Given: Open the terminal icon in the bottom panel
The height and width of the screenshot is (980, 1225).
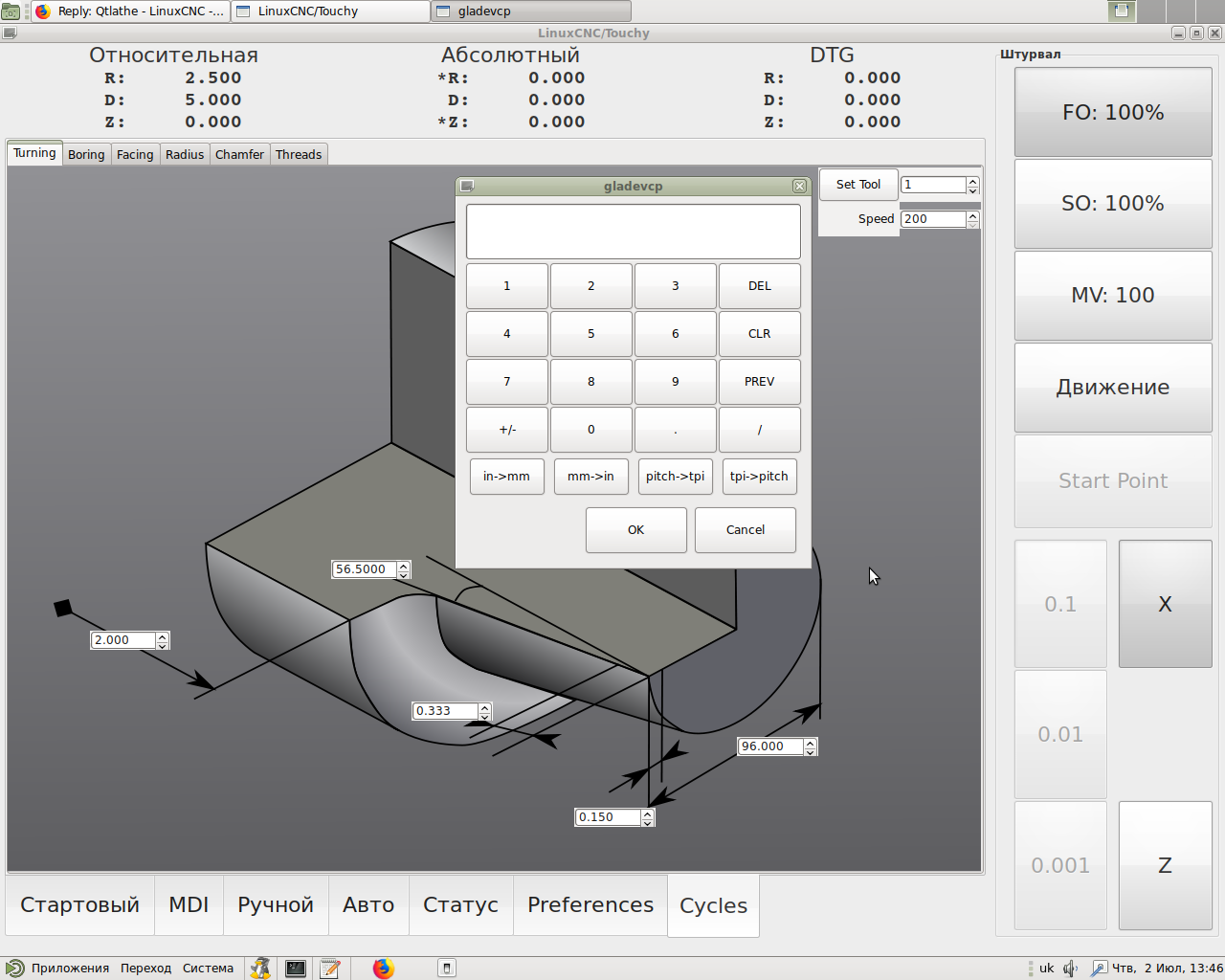Looking at the screenshot, I should click(296, 968).
